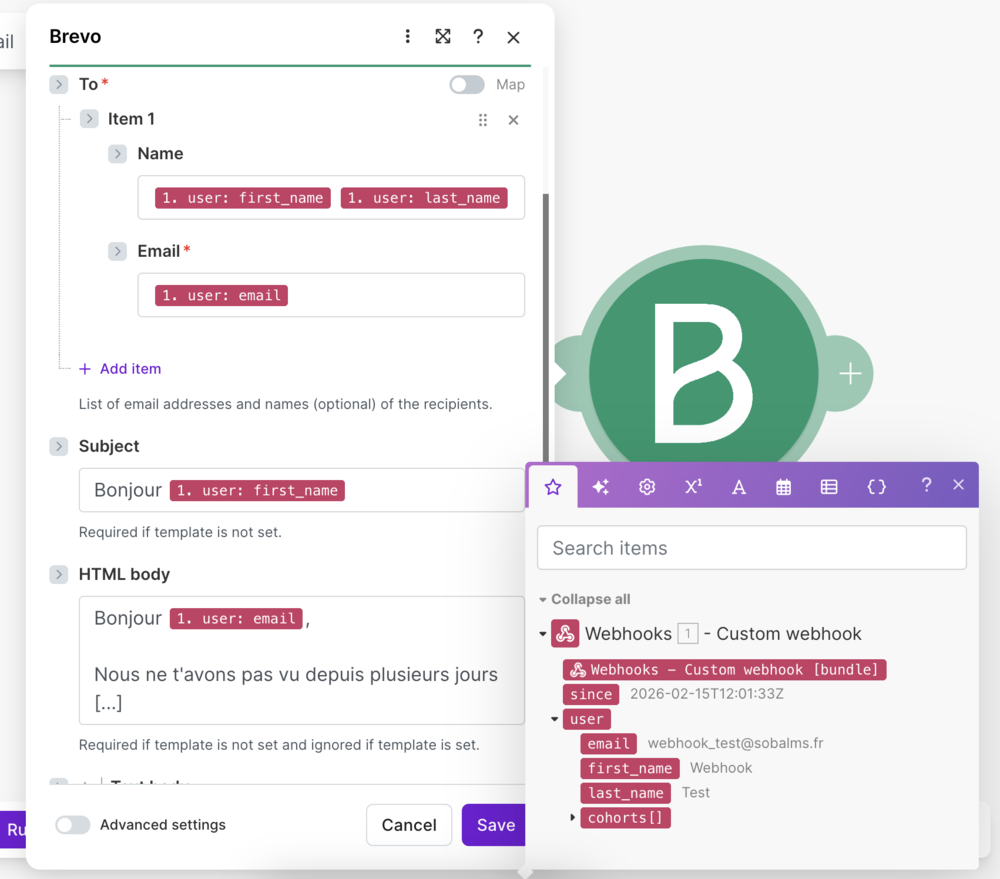Viewport: 1000px width, 879px height.
Task: Open the Brevo module three-dot options menu
Action: [x=407, y=37]
